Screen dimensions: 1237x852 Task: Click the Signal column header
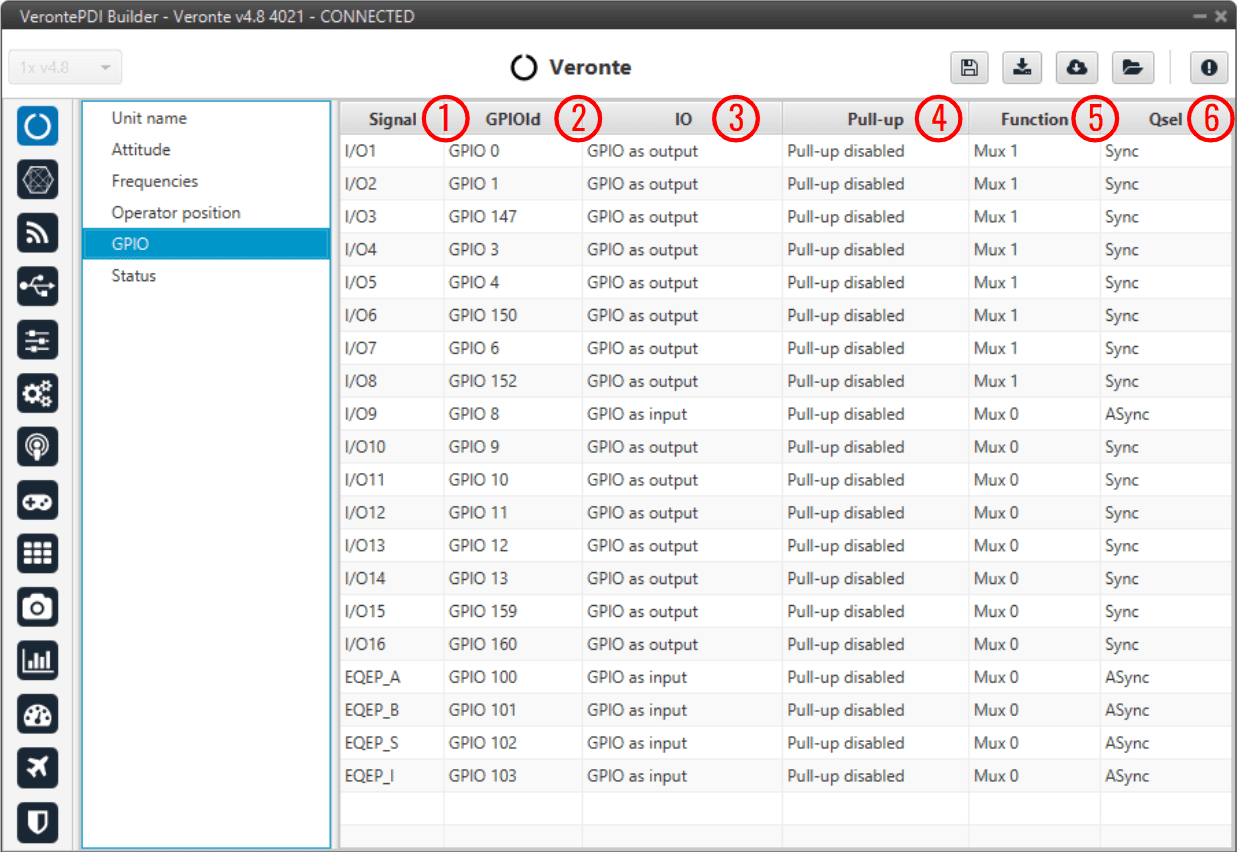point(392,119)
